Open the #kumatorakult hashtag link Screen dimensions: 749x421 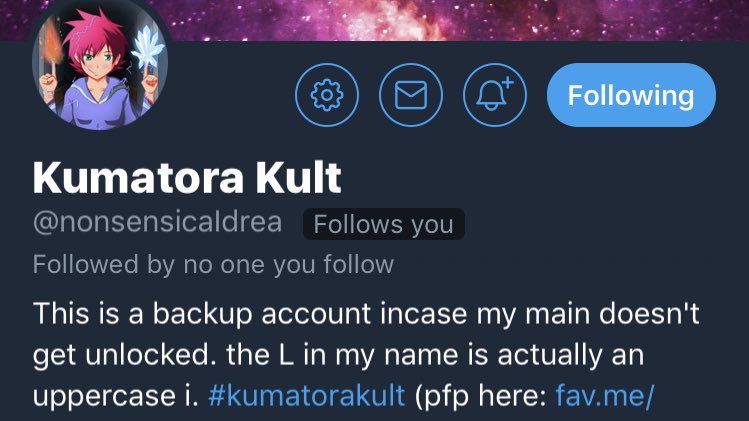[x=307, y=395]
